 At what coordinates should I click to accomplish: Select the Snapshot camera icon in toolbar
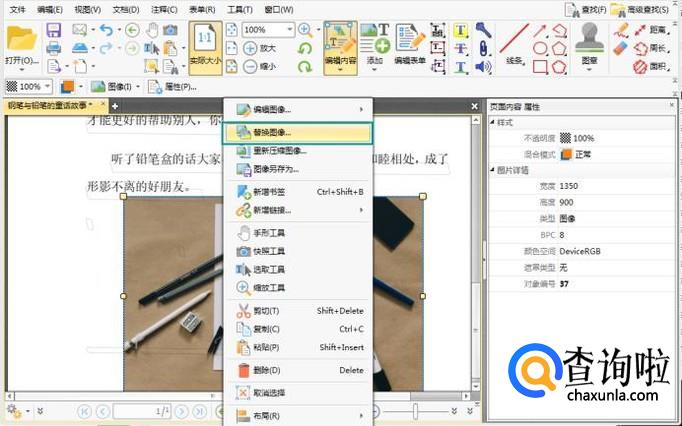click(x=170, y=30)
